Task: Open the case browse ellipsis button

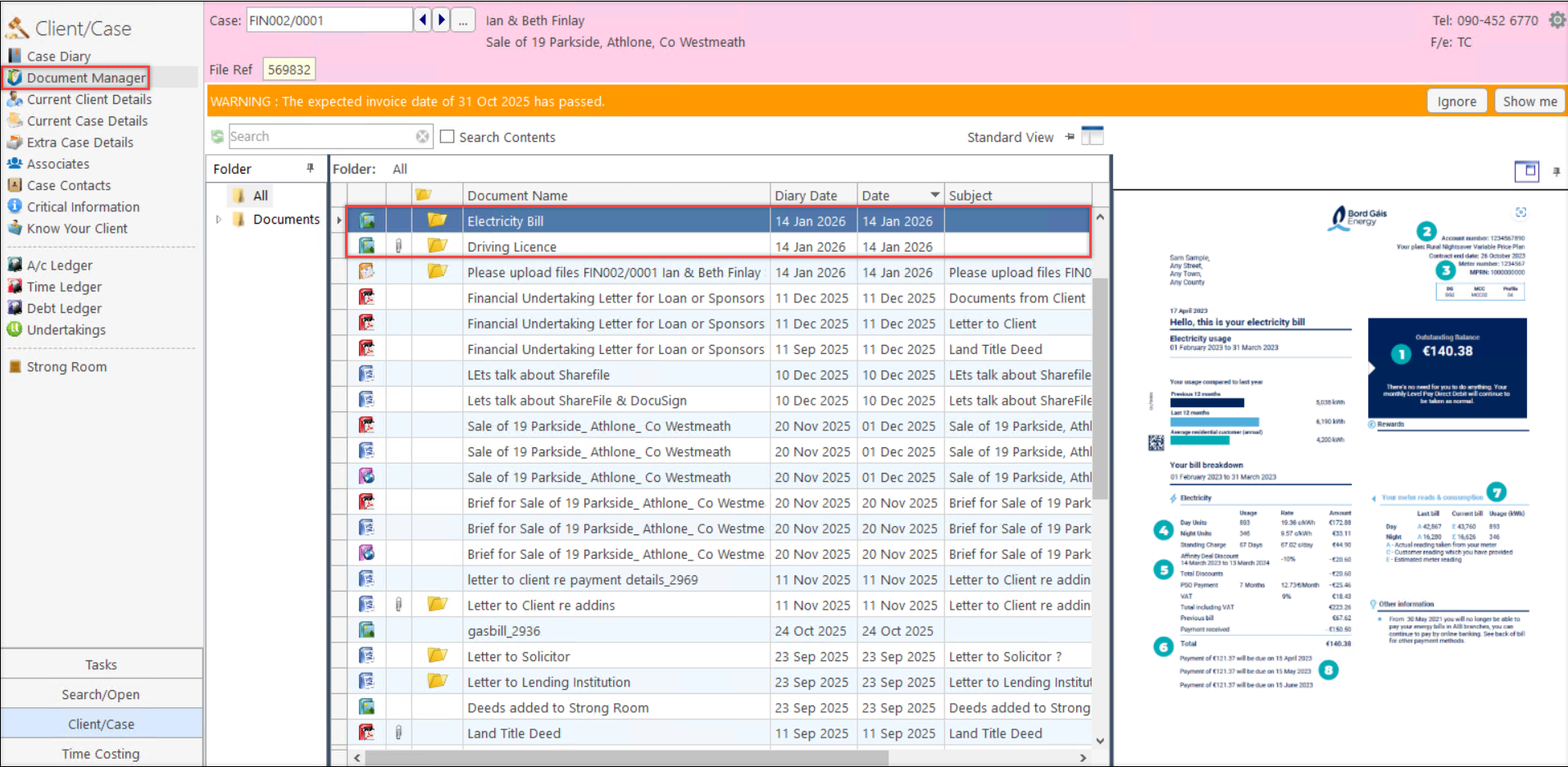Action: click(x=463, y=20)
